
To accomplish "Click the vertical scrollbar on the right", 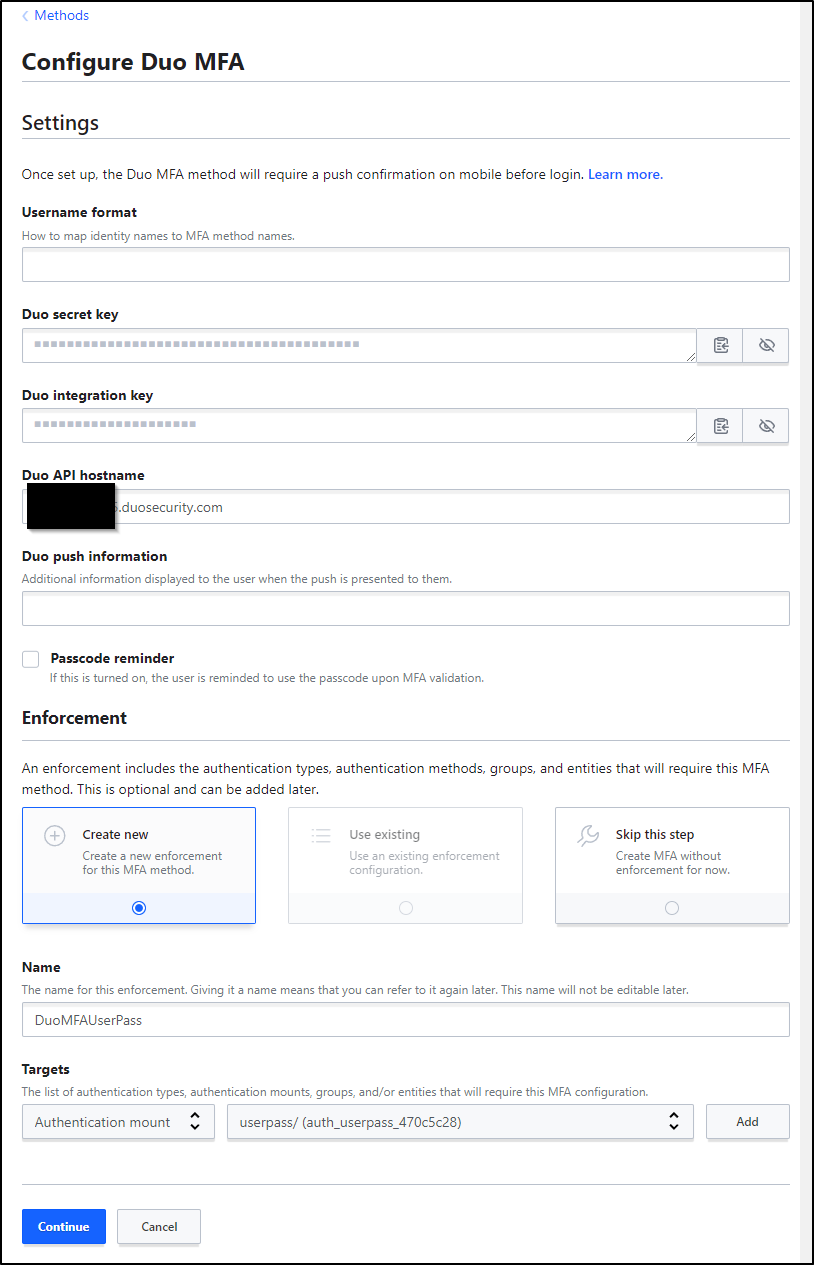I will point(805,632).
